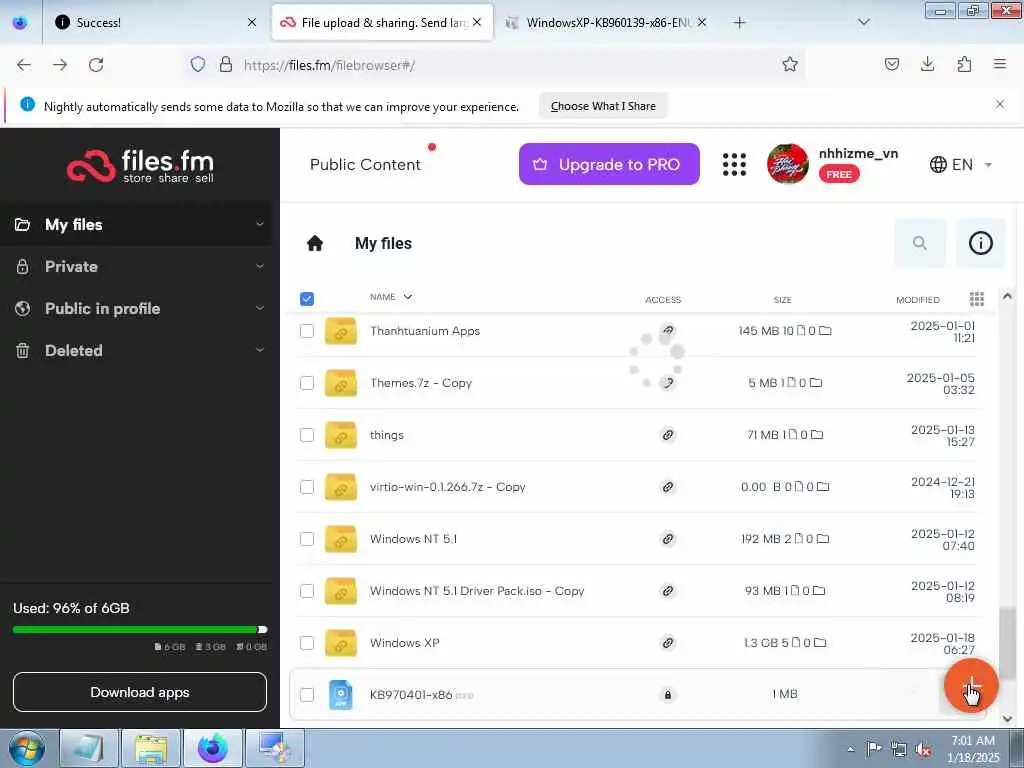Open the apps grid menu icon
Screen dimensions: 1024x768
734,165
